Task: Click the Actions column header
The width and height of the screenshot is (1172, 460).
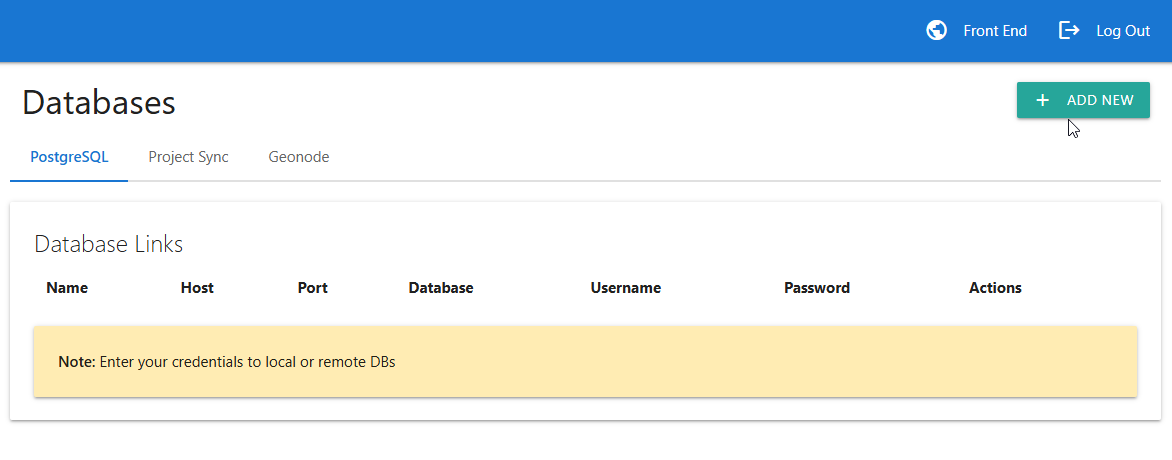Action: pos(995,288)
